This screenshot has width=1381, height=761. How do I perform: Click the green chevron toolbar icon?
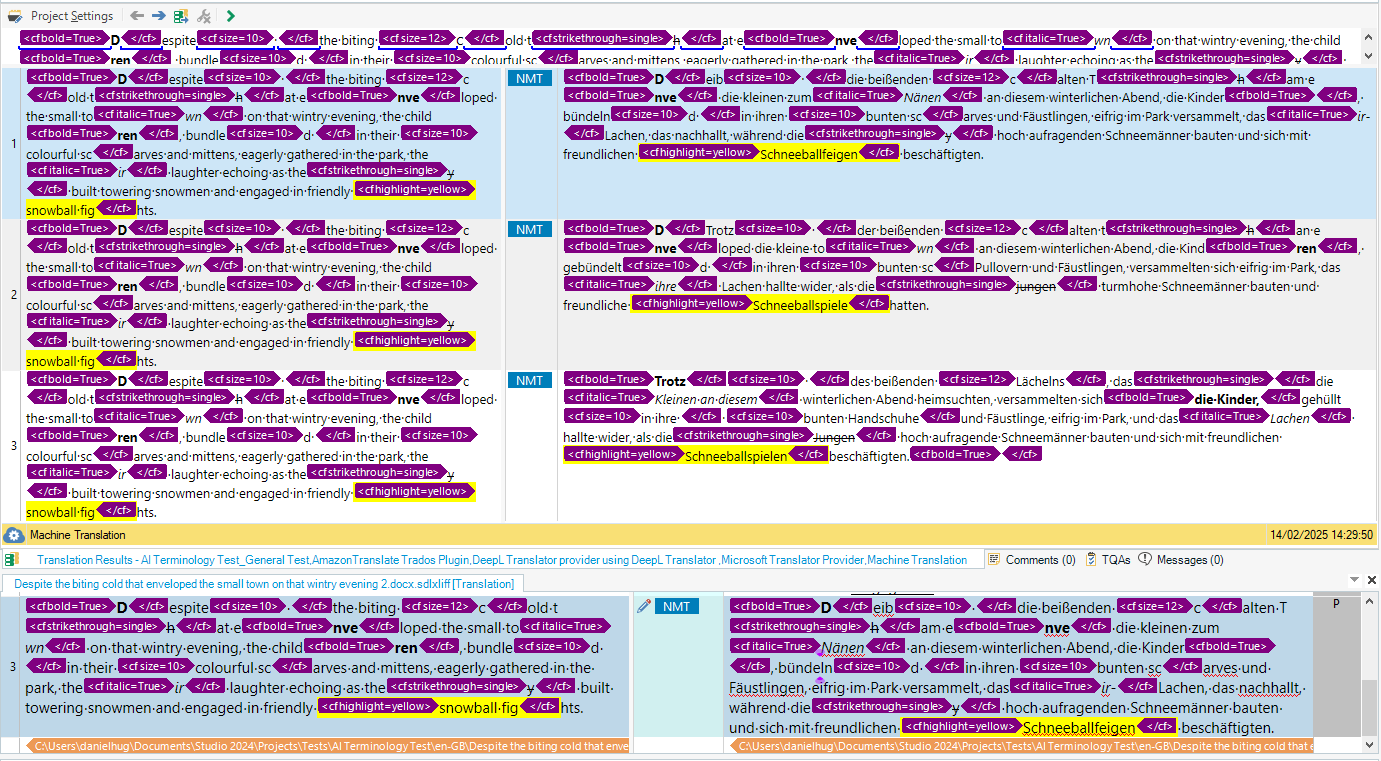pos(231,16)
